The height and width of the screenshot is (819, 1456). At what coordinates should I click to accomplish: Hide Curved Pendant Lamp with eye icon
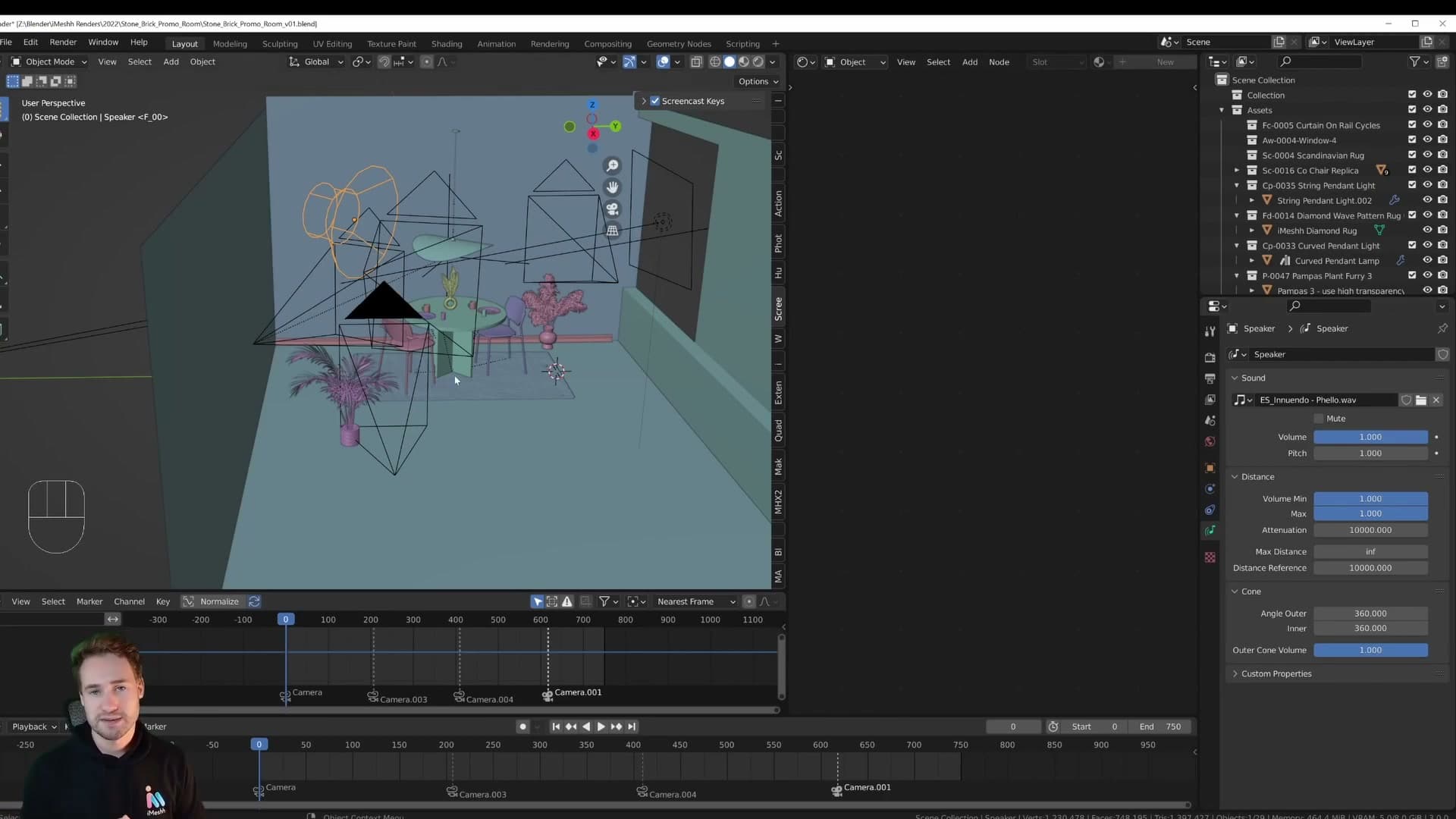(1427, 260)
